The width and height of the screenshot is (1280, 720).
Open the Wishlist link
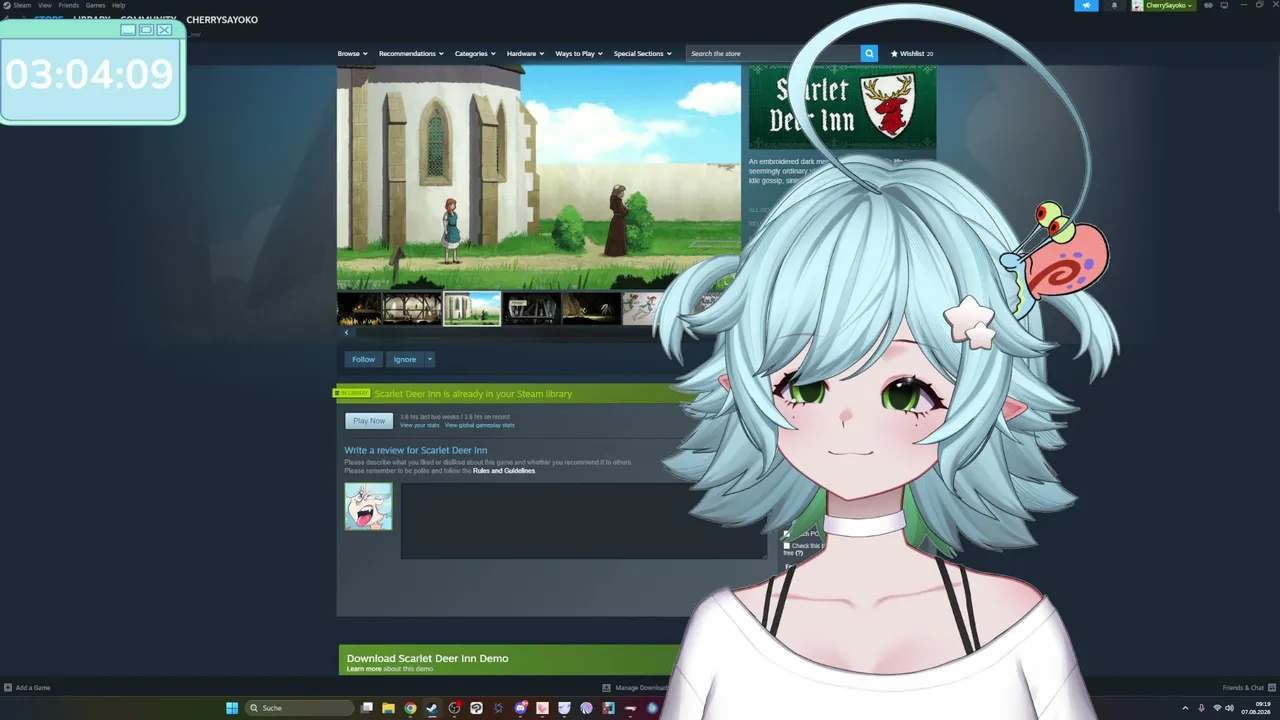pos(912,54)
